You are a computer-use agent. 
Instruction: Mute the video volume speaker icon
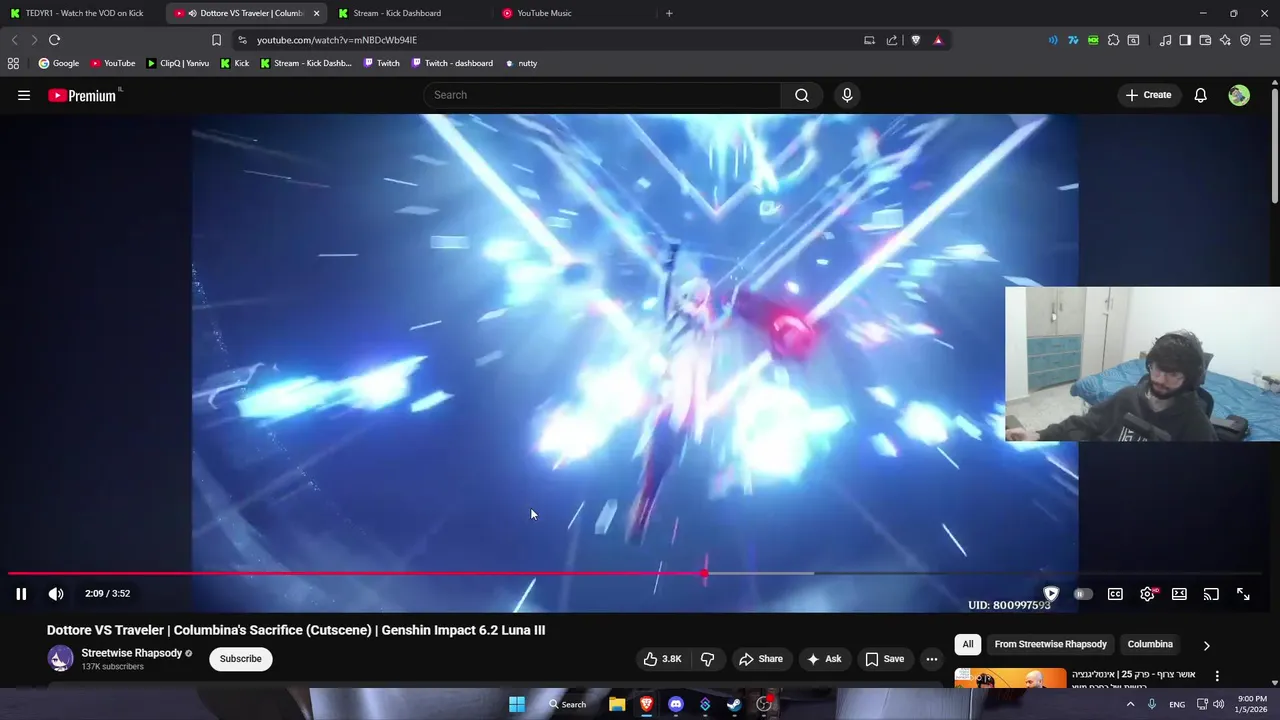56,594
